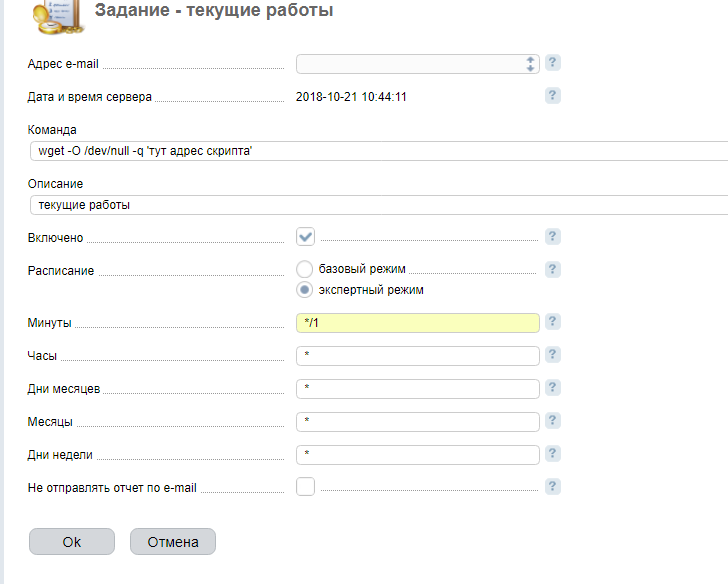Click the help icon for Расписание

[553, 270]
